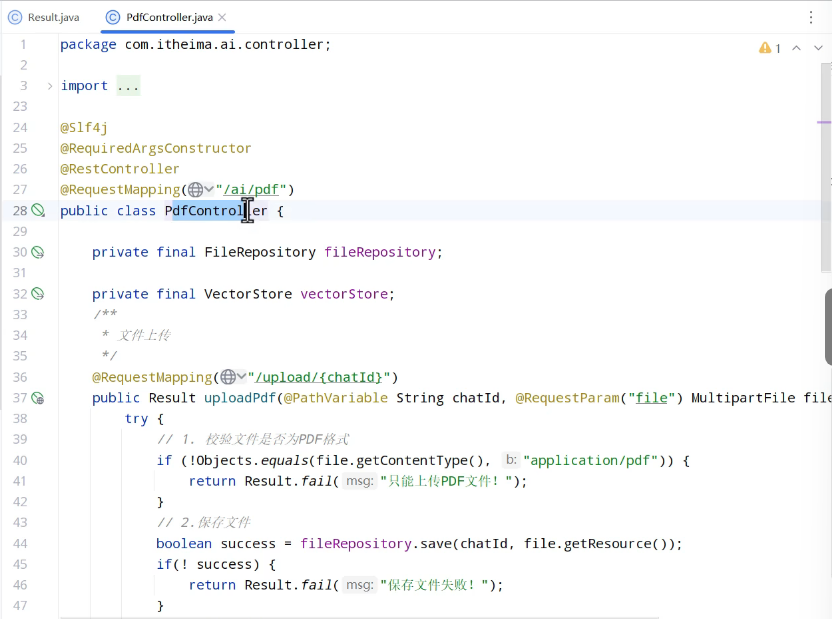Close the PdfController.java tab
Image resolution: width=832 pixels, height=619 pixels.
tap(222, 18)
